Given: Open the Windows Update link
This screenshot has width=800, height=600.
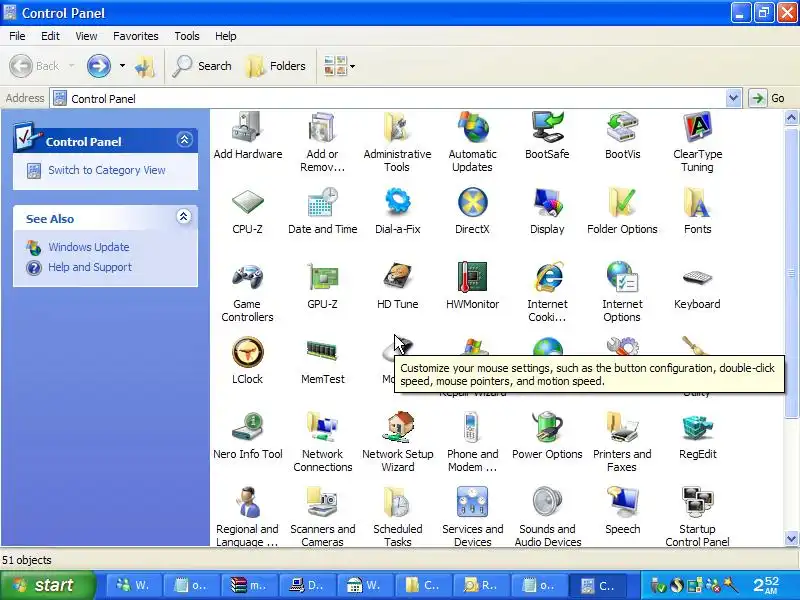Looking at the screenshot, I should click(x=88, y=247).
